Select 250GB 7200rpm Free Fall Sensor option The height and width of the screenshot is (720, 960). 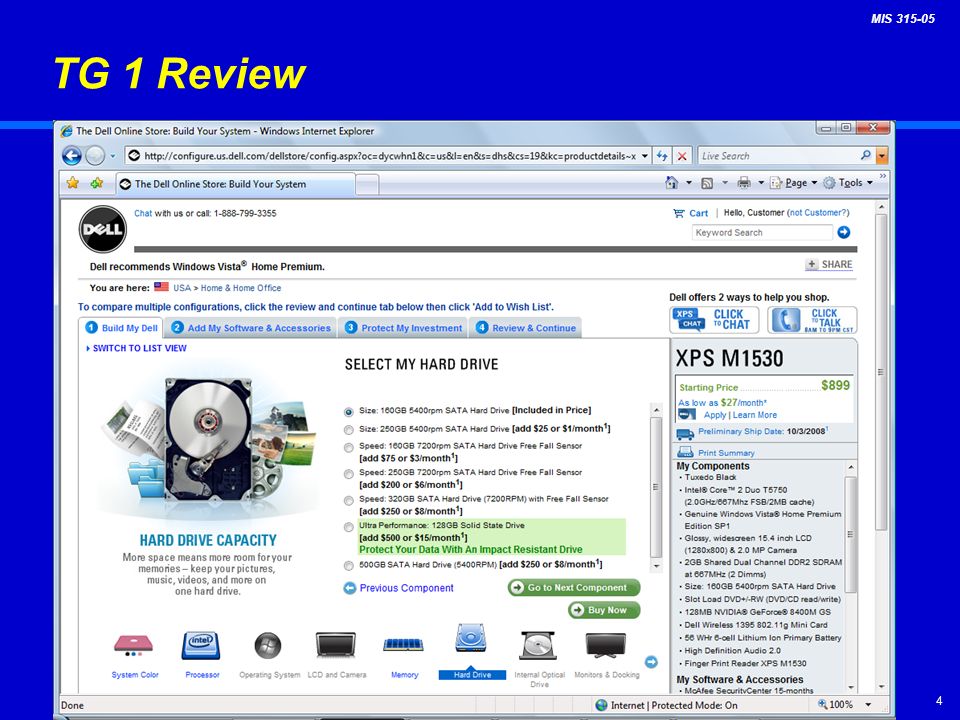point(348,474)
